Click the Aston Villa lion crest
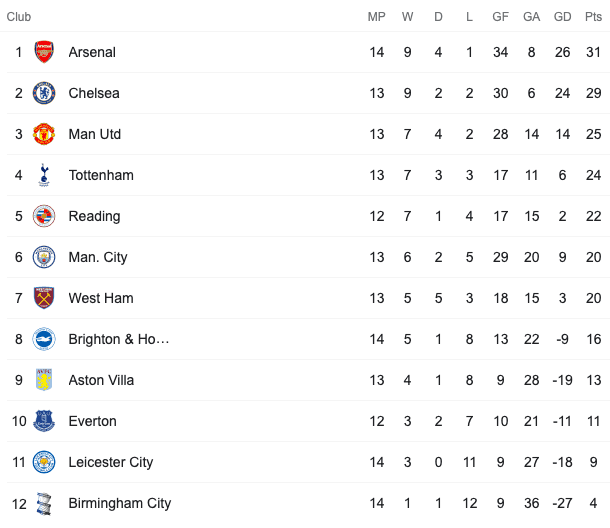The height and width of the screenshot is (528, 610). point(44,380)
